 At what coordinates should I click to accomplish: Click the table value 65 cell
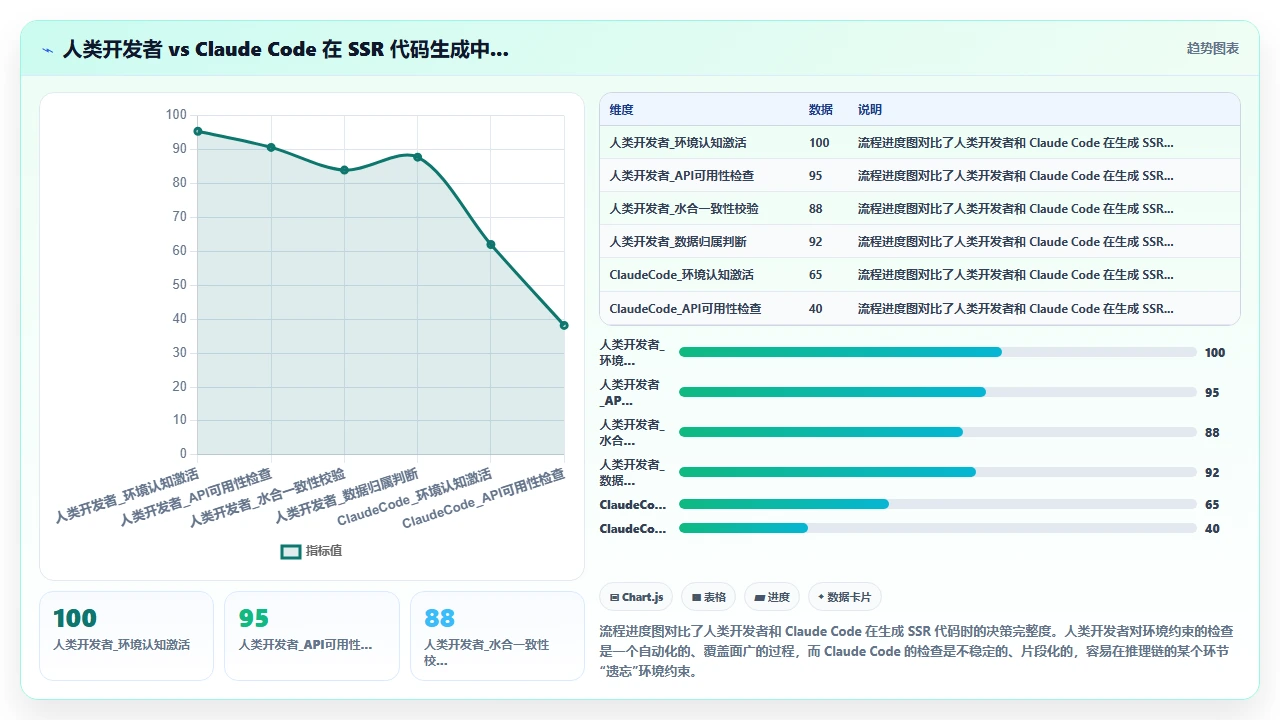(816, 275)
